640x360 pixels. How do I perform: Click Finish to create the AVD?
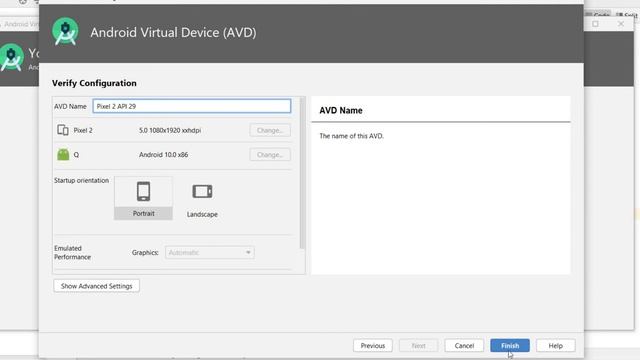pyautogui.click(x=510, y=345)
